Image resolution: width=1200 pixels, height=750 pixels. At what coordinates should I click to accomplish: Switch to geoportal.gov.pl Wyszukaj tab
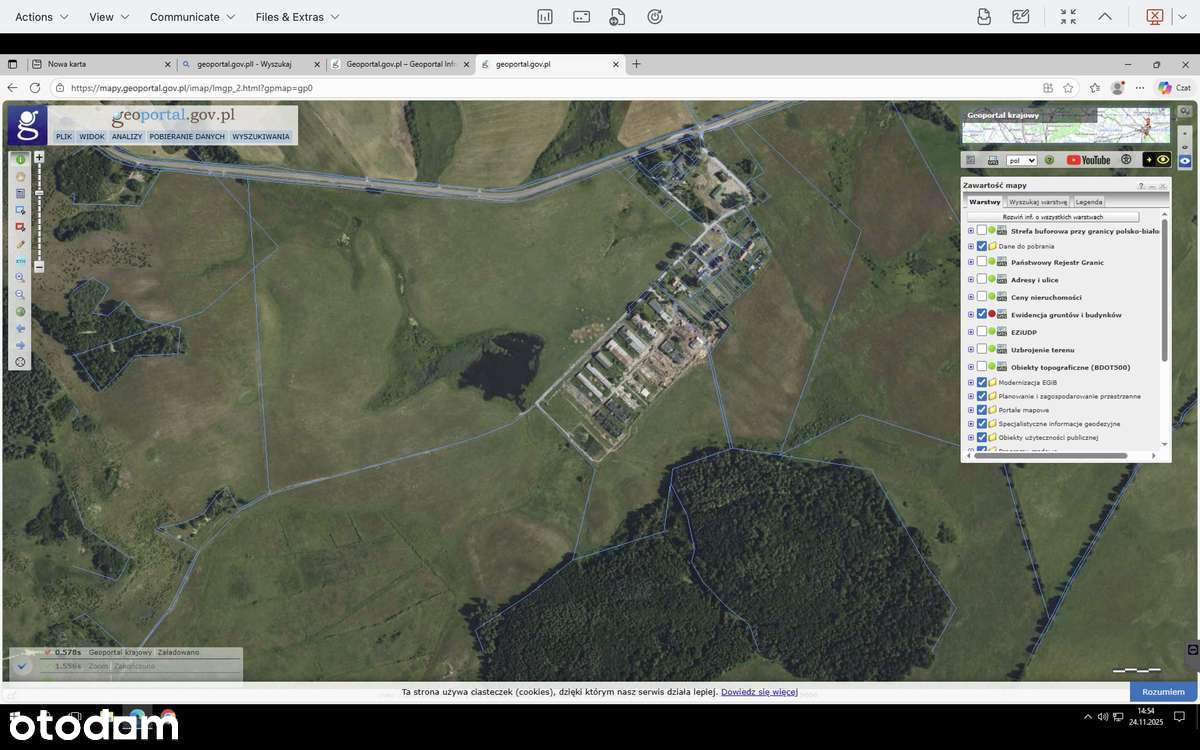click(252, 64)
